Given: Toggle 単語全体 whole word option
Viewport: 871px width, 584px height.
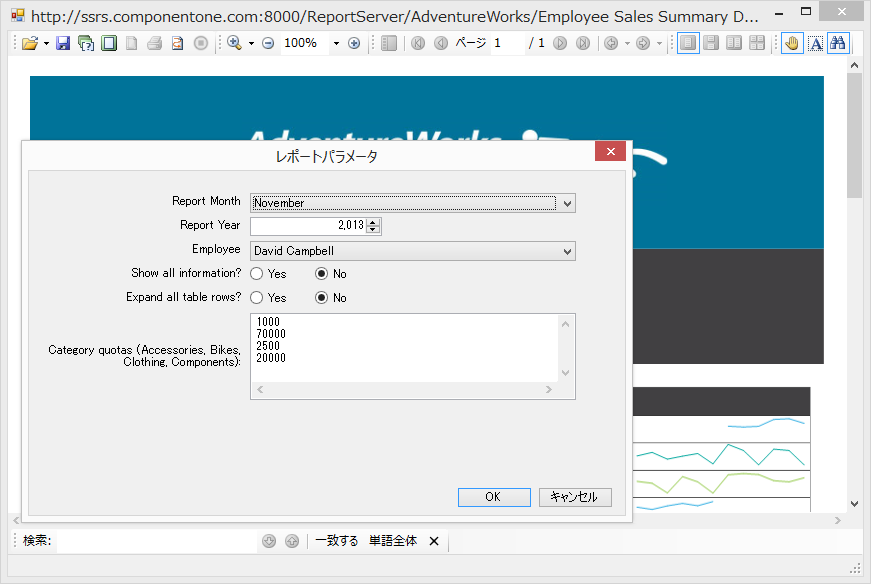Looking at the screenshot, I should point(393,541).
